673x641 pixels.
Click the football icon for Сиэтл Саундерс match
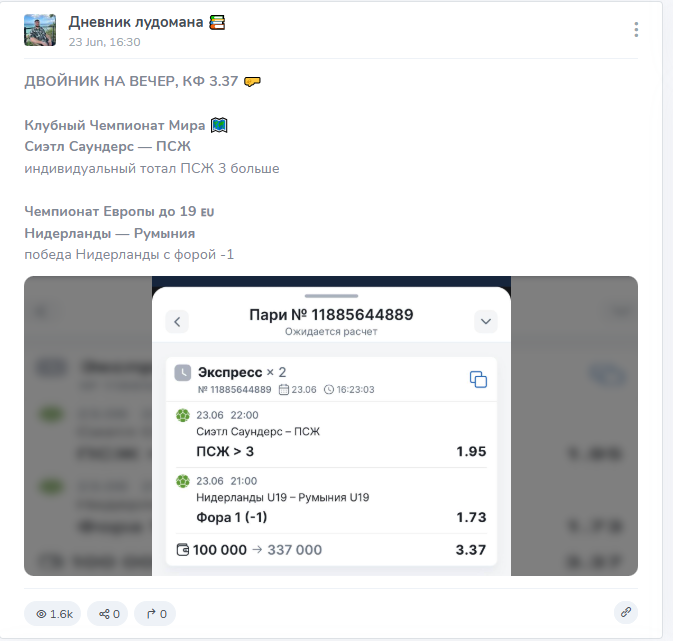[x=183, y=415]
